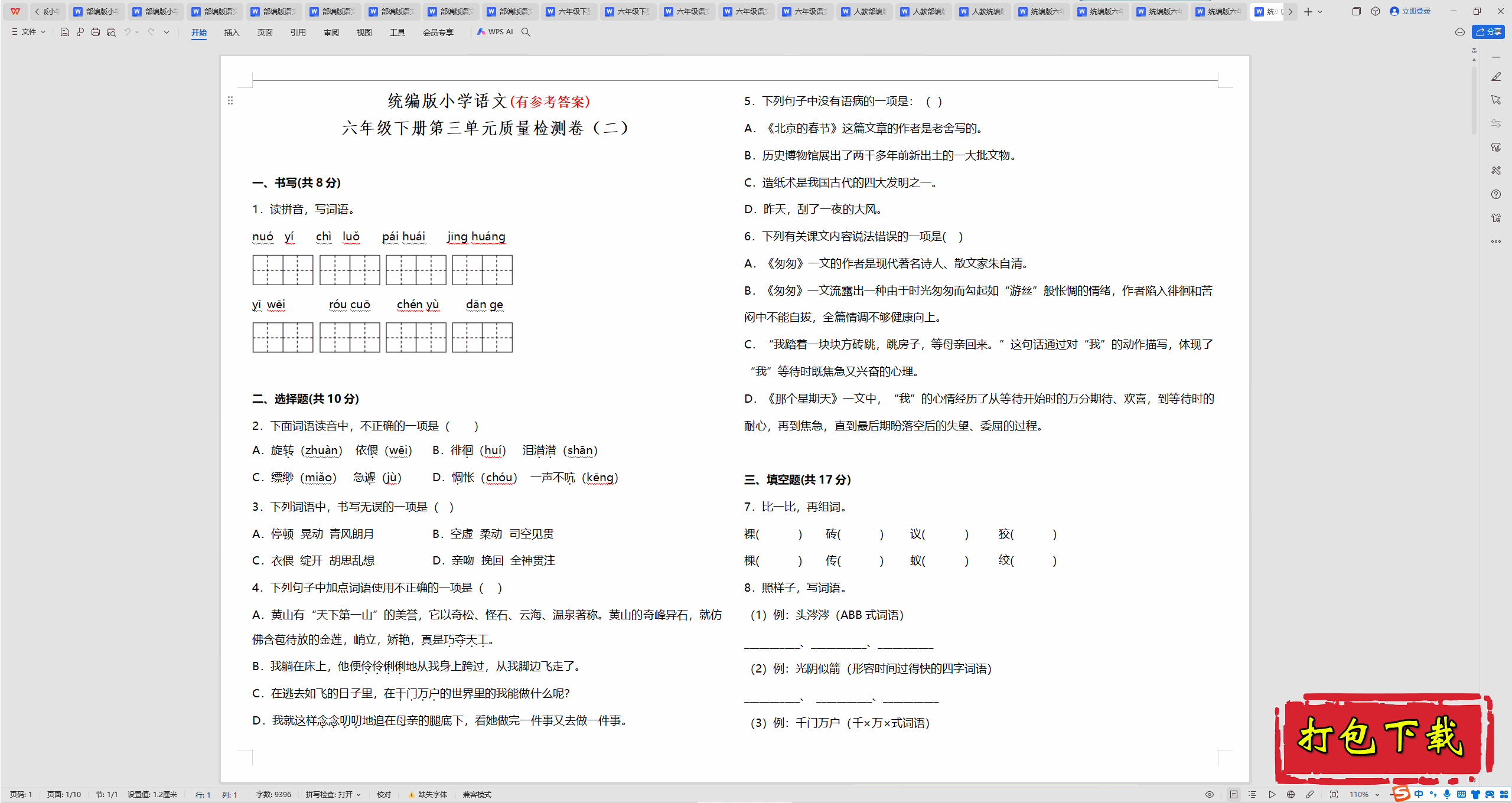The width and height of the screenshot is (1512, 803).
Task: Open the 会员专享 ribbon tab
Action: coord(438,32)
